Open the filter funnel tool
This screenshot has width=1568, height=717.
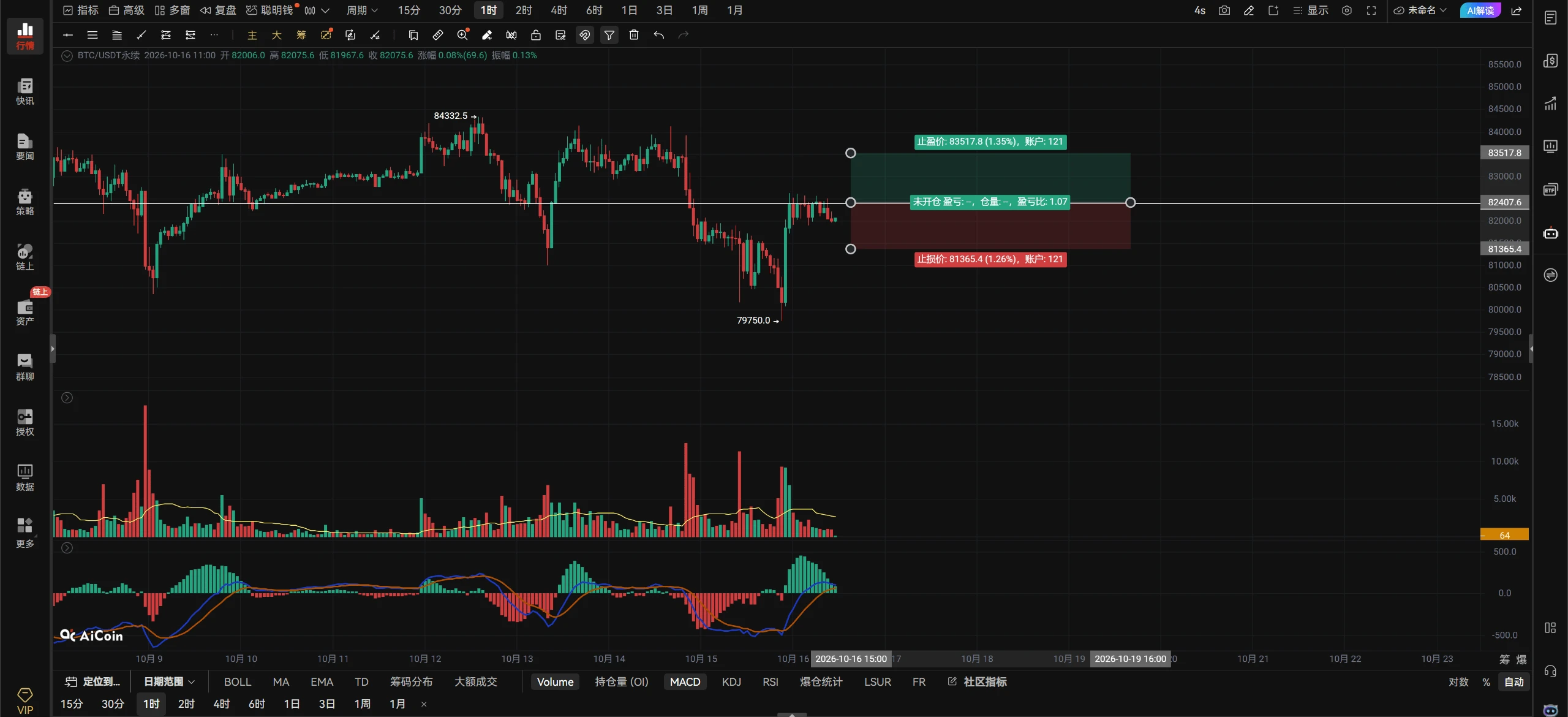pyautogui.click(x=609, y=35)
